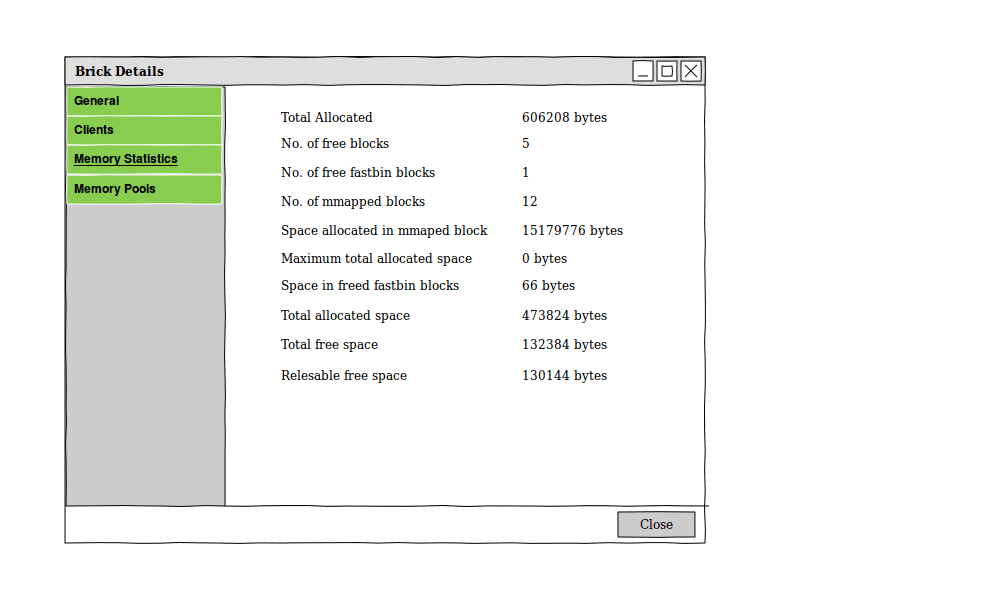Click the 132384 bytes free space value
Viewport: 997px width, 605px height.
pyautogui.click(x=564, y=344)
